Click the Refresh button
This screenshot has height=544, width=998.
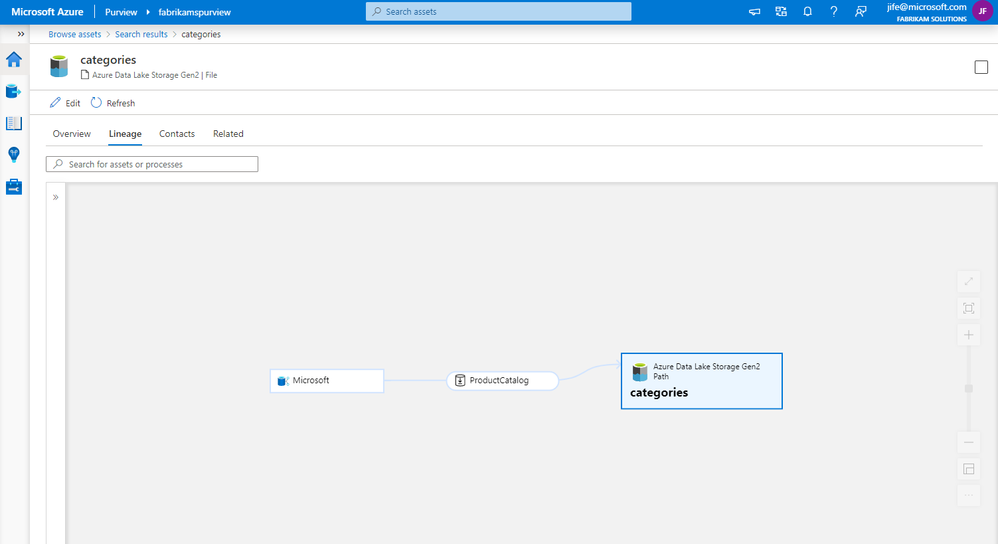coord(113,103)
